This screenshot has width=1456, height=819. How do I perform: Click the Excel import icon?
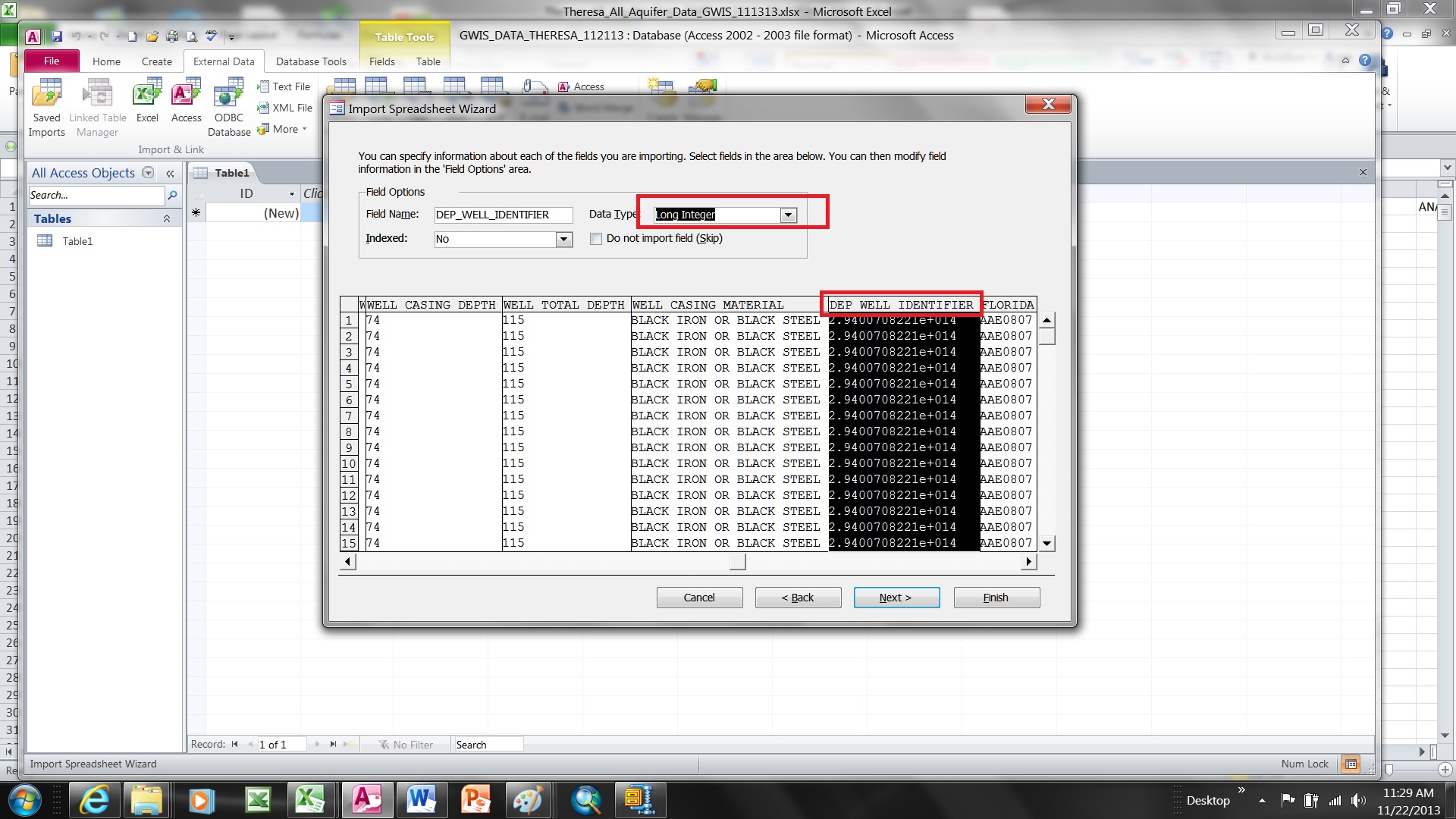147,101
